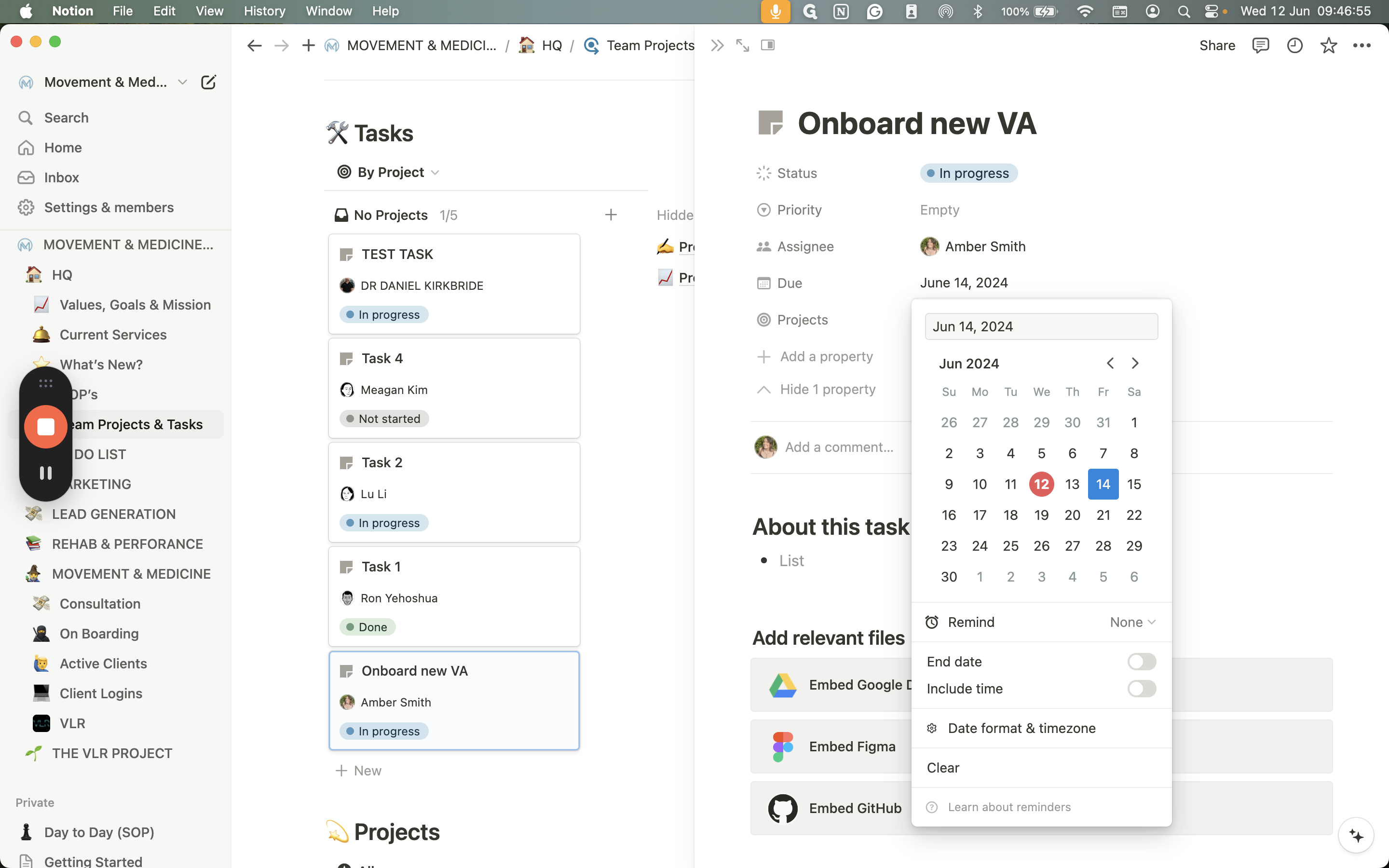
Task: Click the Onboard new VA page icon
Action: tap(770, 123)
